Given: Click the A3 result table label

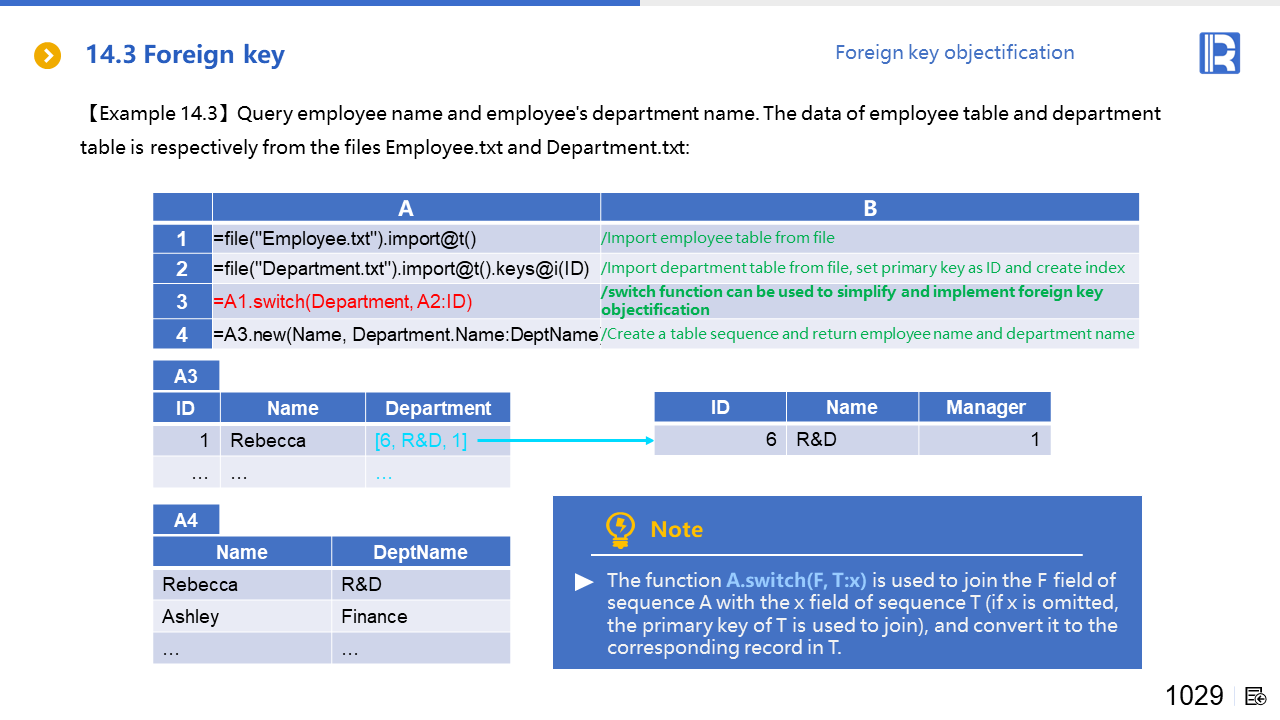Looking at the screenshot, I should coord(186,376).
